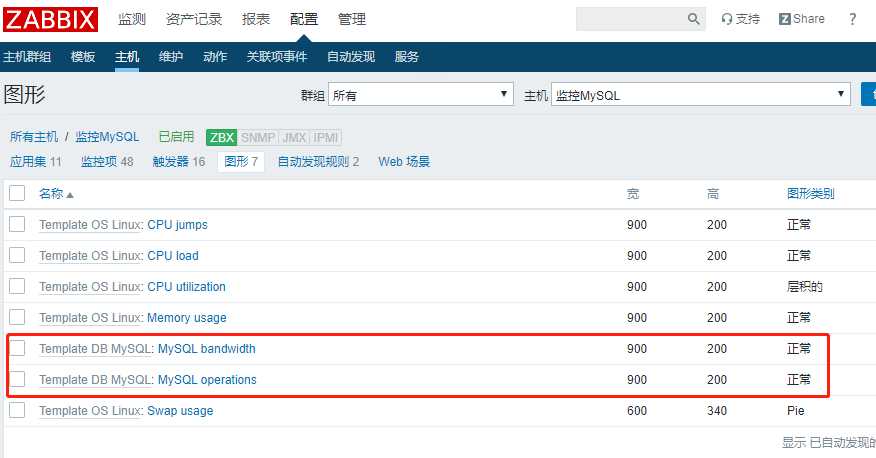Screen dimensions: 876x458
Task: Go to 关联项事件 submenu
Action: (x=277, y=57)
